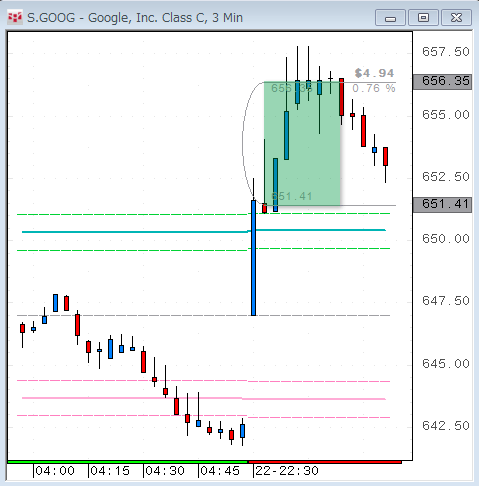Select the gray dashed horizontal line

click(204, 315)
